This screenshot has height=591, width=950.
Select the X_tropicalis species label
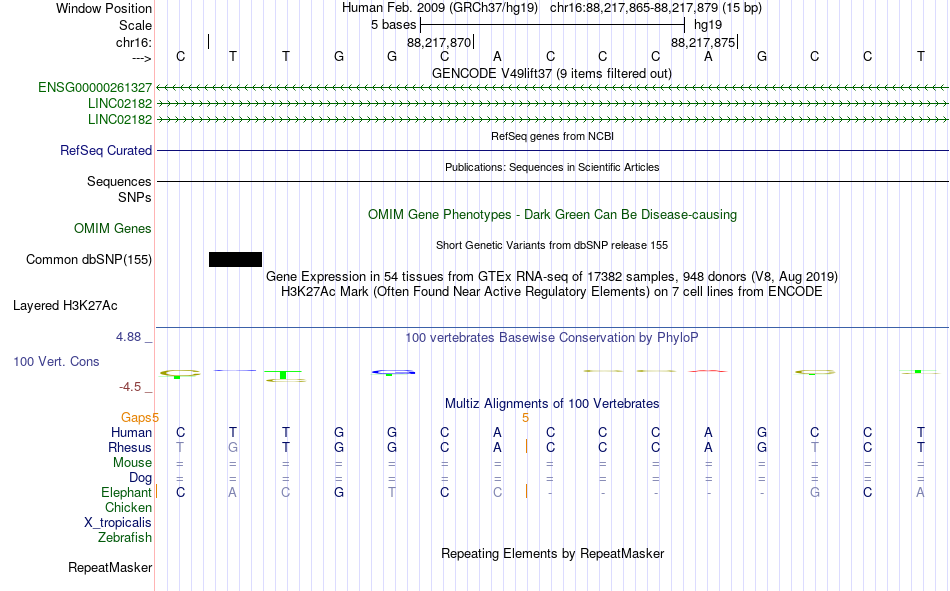coord(118,523)
